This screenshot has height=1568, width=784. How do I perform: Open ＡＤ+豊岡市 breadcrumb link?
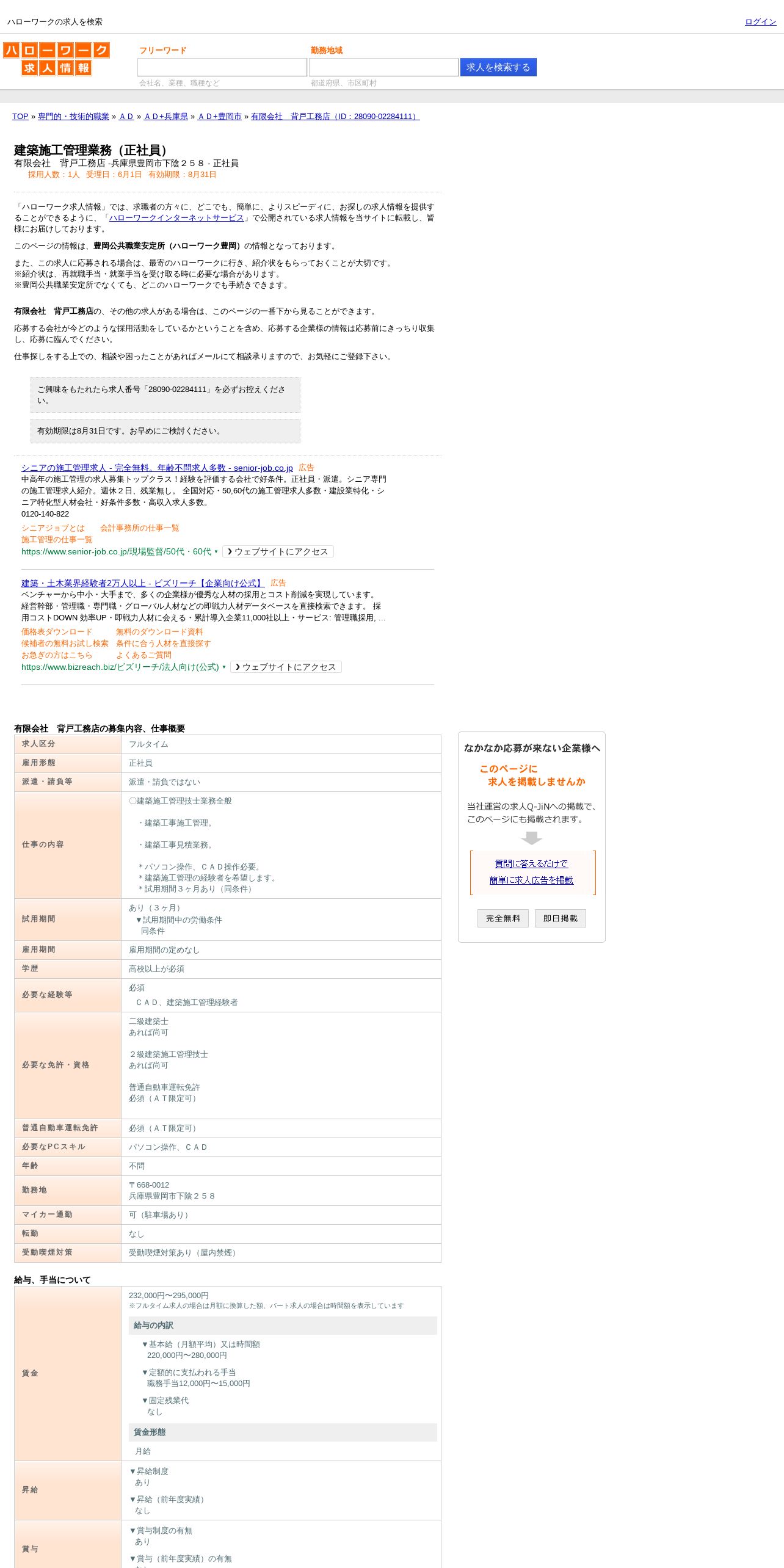point(220,117)
